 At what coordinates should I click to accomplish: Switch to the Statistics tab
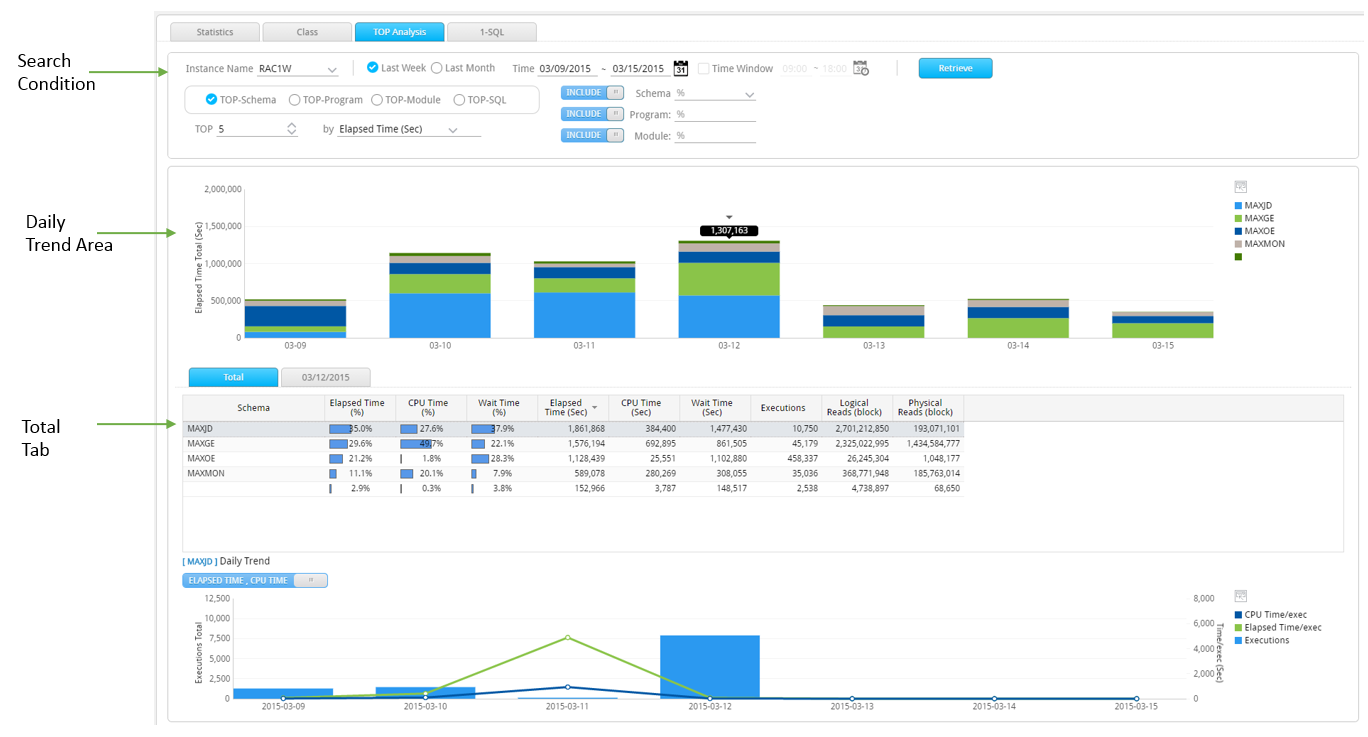click(x=215, y=32)
